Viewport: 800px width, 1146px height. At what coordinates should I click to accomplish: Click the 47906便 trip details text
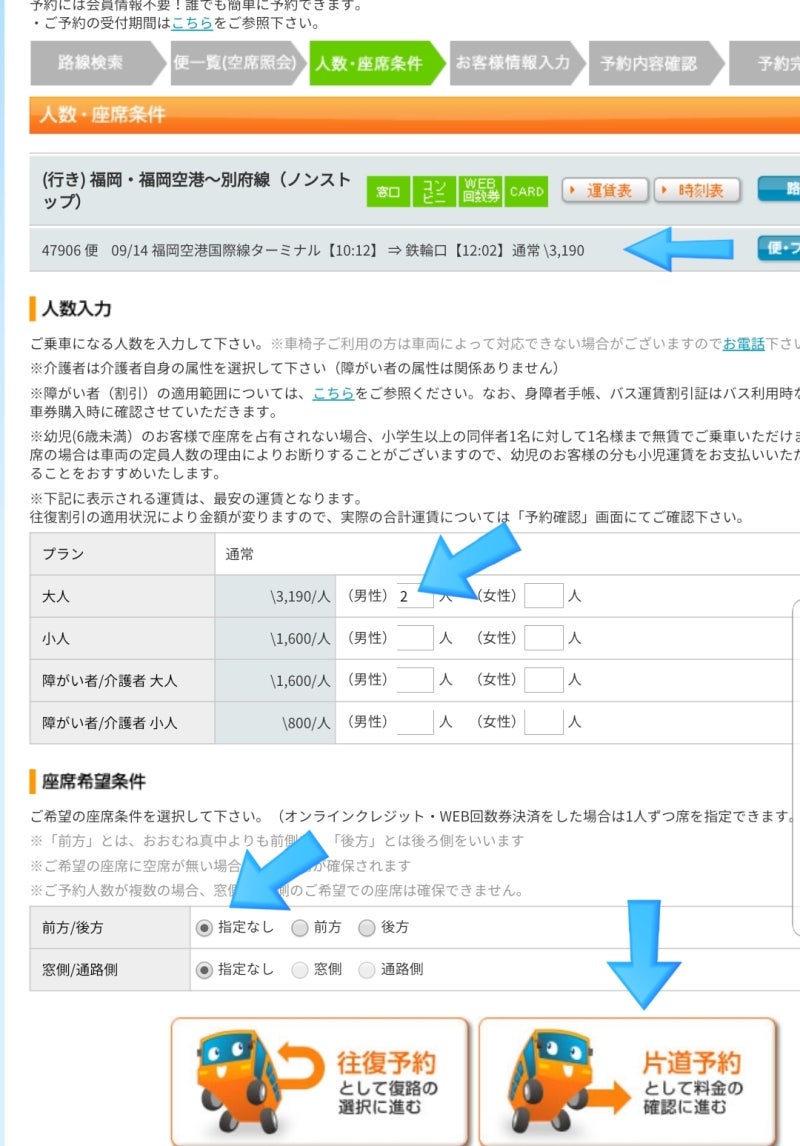click(313, 251)
